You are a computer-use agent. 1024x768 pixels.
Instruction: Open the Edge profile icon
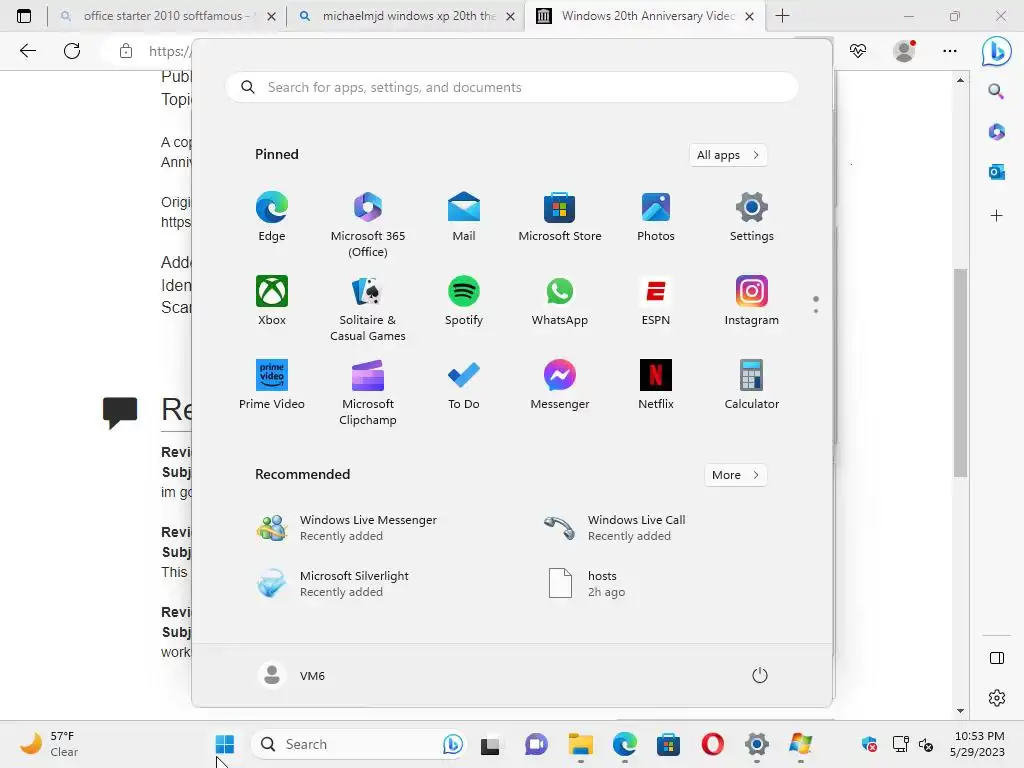904,51
